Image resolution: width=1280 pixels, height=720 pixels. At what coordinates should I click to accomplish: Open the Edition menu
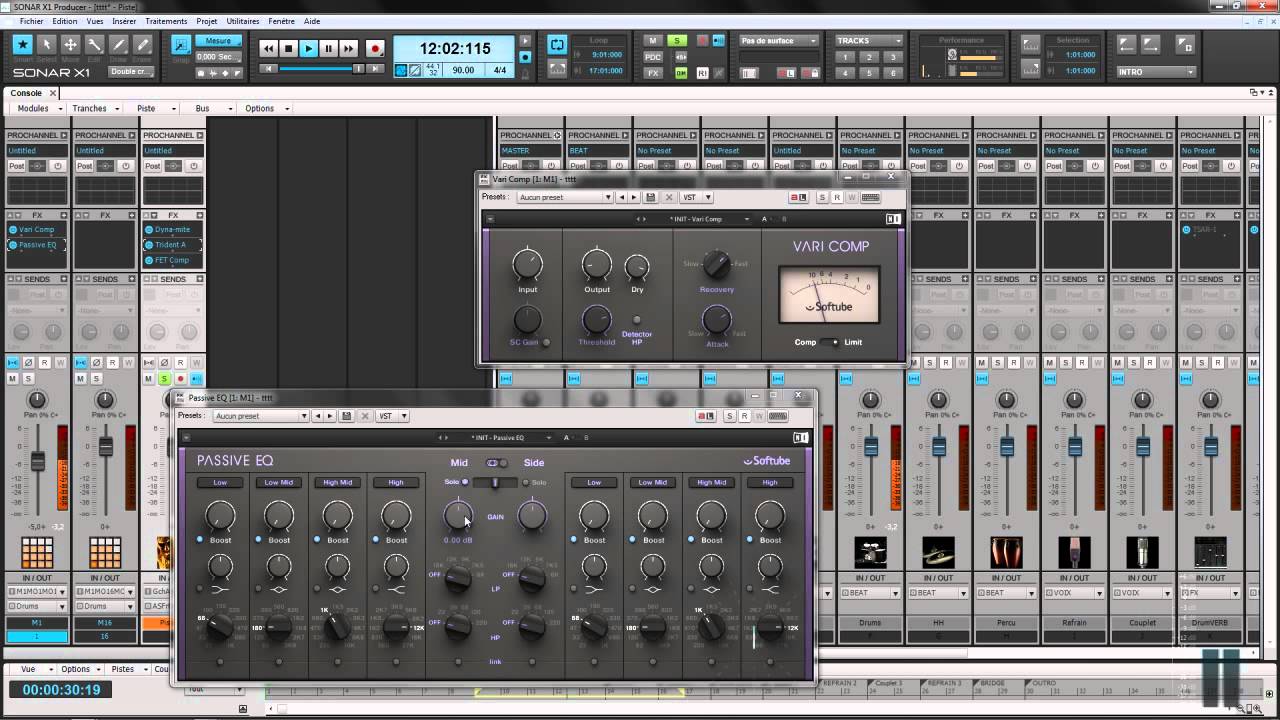(x=65, y=21)
